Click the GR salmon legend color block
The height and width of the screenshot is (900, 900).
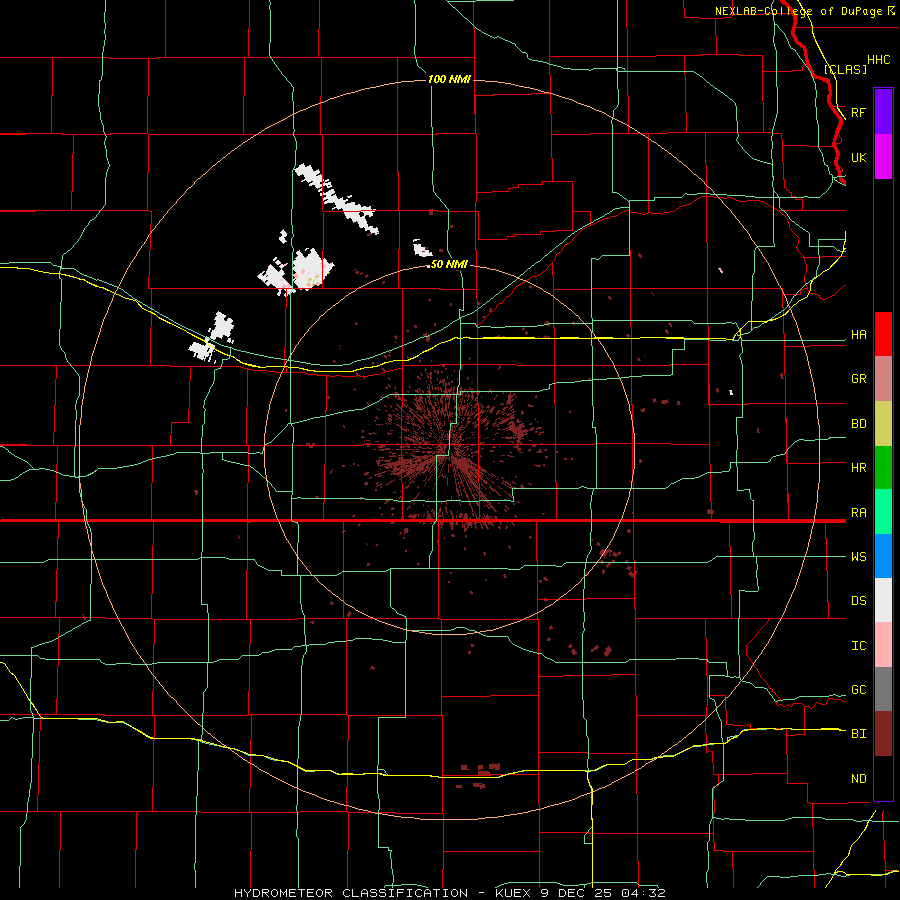tap(883, 379)
